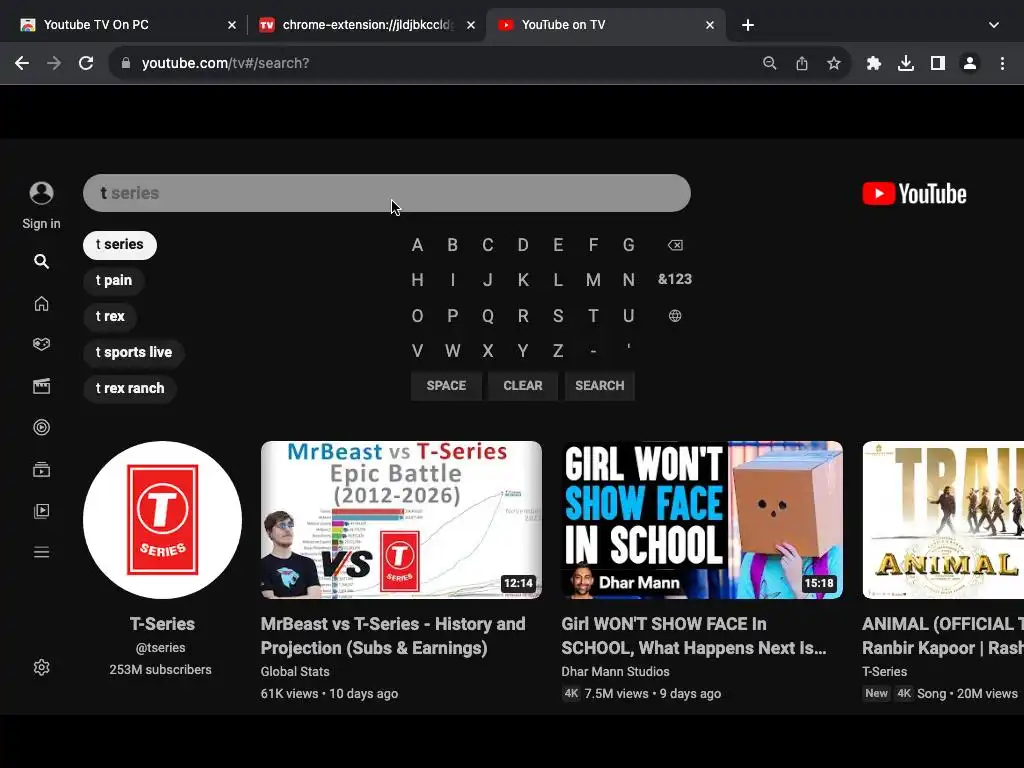This screenshot has width=1024, height=768.
Task: Click the browser address bar URL
Action: [225, 63]
